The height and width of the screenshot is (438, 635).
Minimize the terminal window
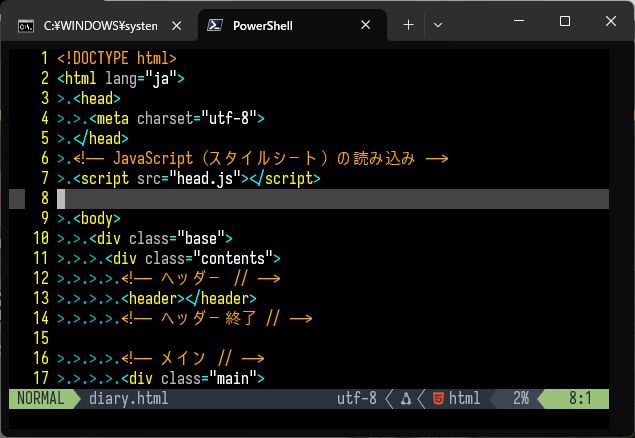(518, 21)
